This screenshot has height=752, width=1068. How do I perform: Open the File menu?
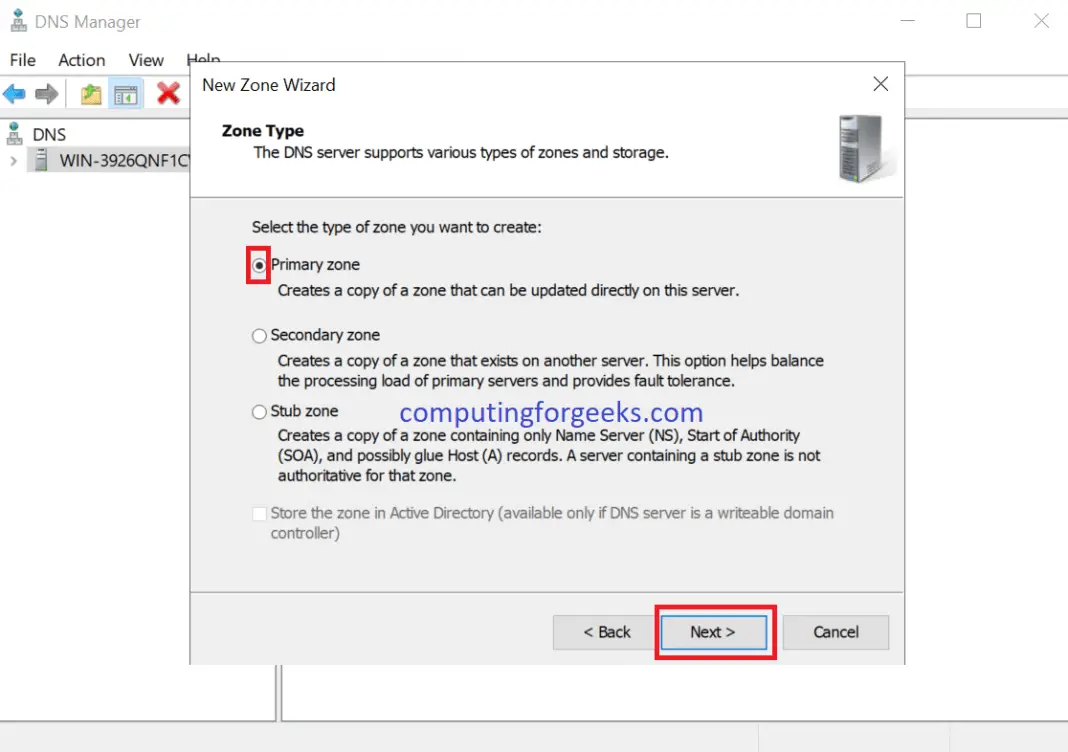(x=21, y=60)
